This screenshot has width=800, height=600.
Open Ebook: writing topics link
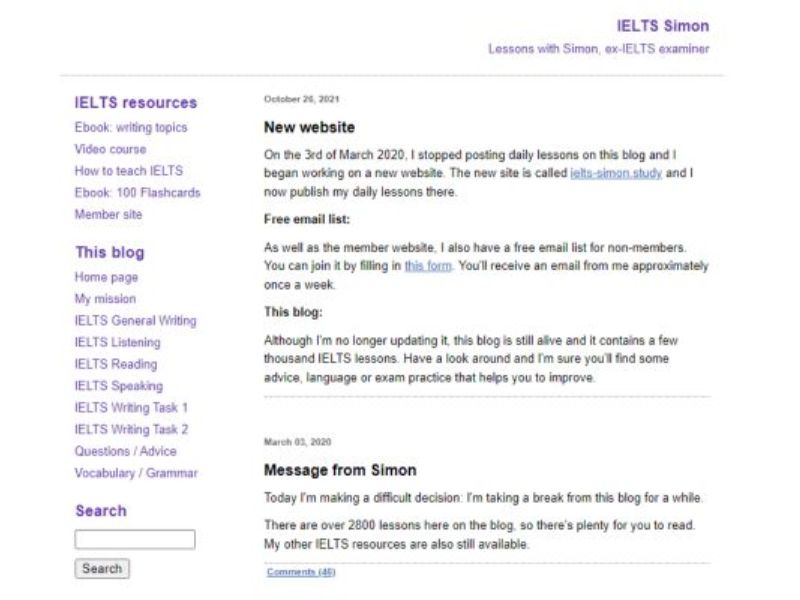coord(131,128)
